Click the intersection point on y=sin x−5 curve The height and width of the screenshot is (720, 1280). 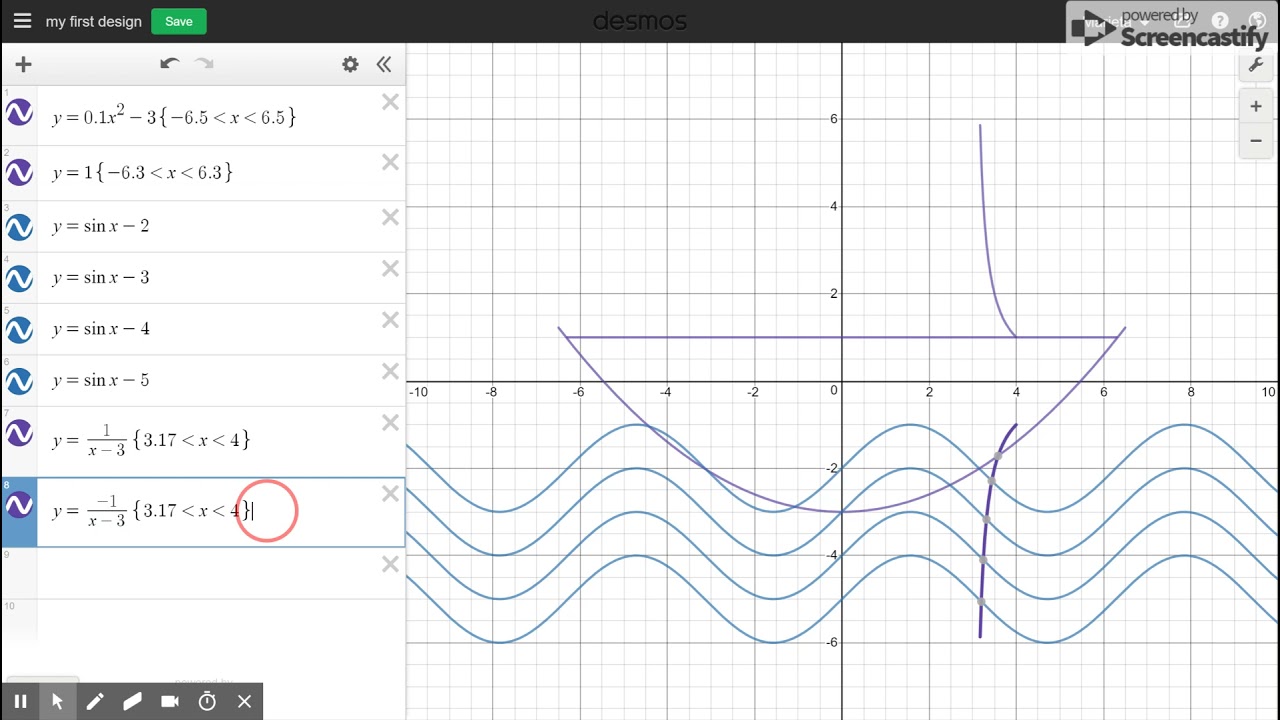click(x=981, y=602)
